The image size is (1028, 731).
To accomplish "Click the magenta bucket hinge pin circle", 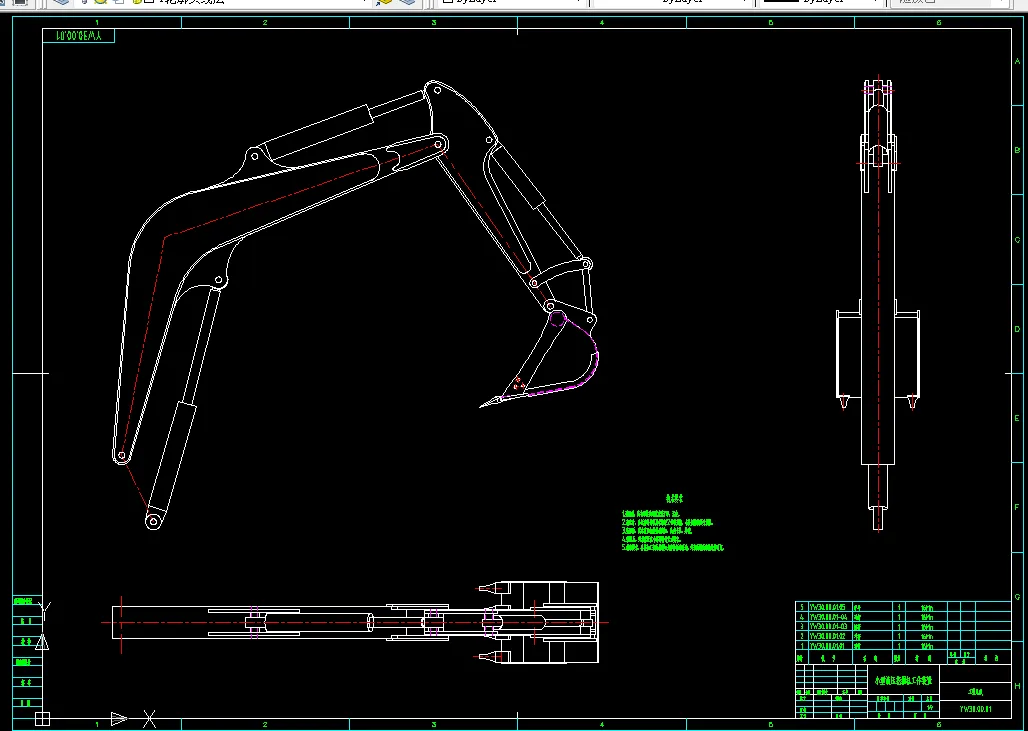I will [x=557, y=319].
